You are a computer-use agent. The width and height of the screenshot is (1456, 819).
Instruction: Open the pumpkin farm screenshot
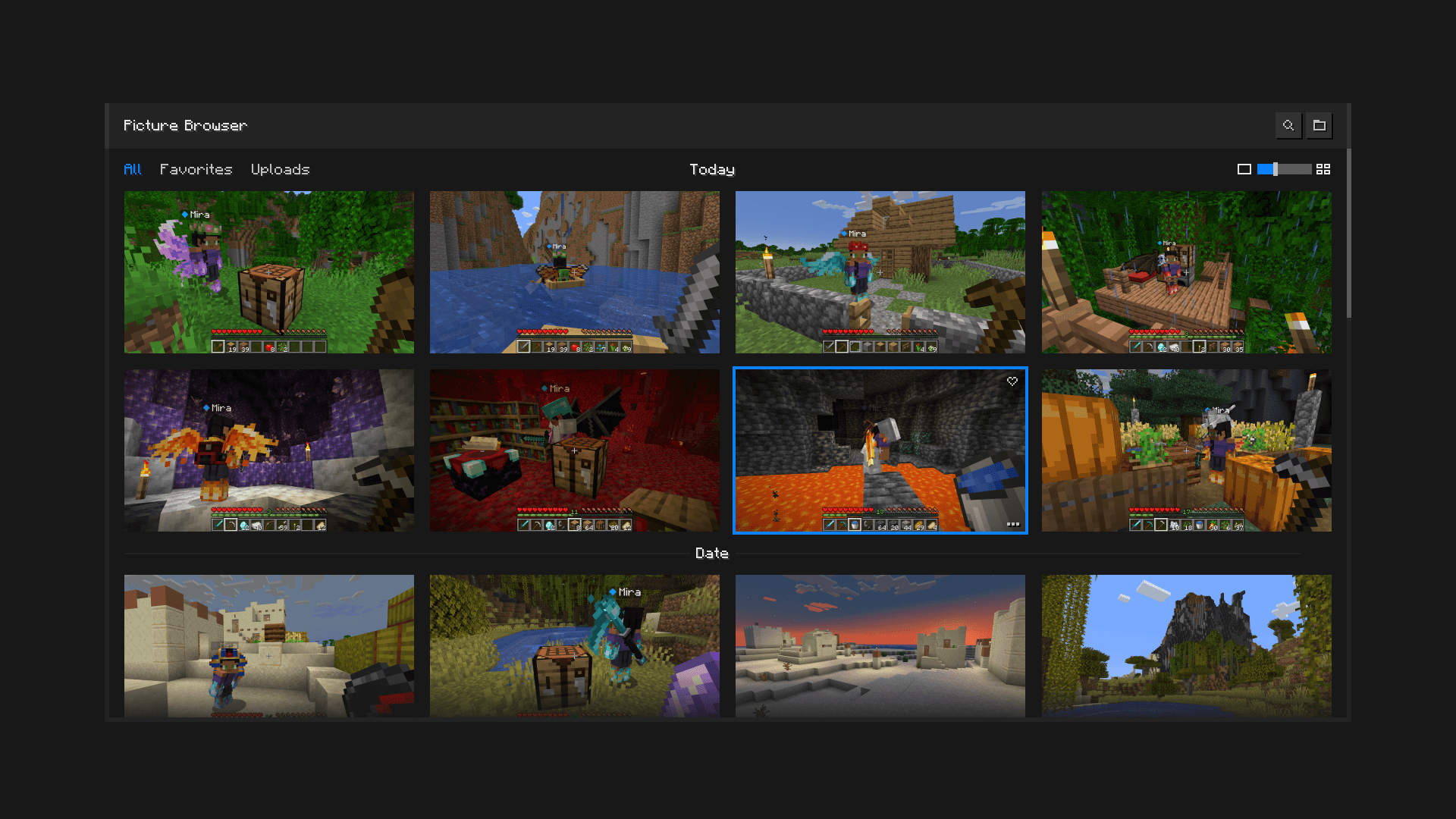click(x=1186, y=450)
